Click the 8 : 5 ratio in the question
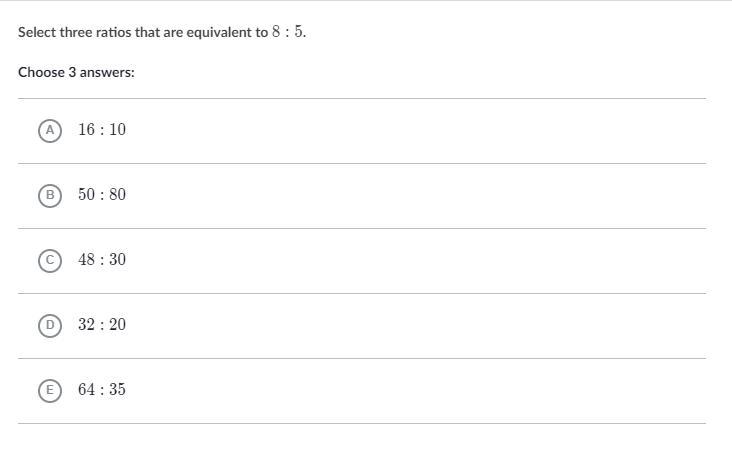Image resolution: width=732 pixels, height=462 pixels. click(288, 32)
